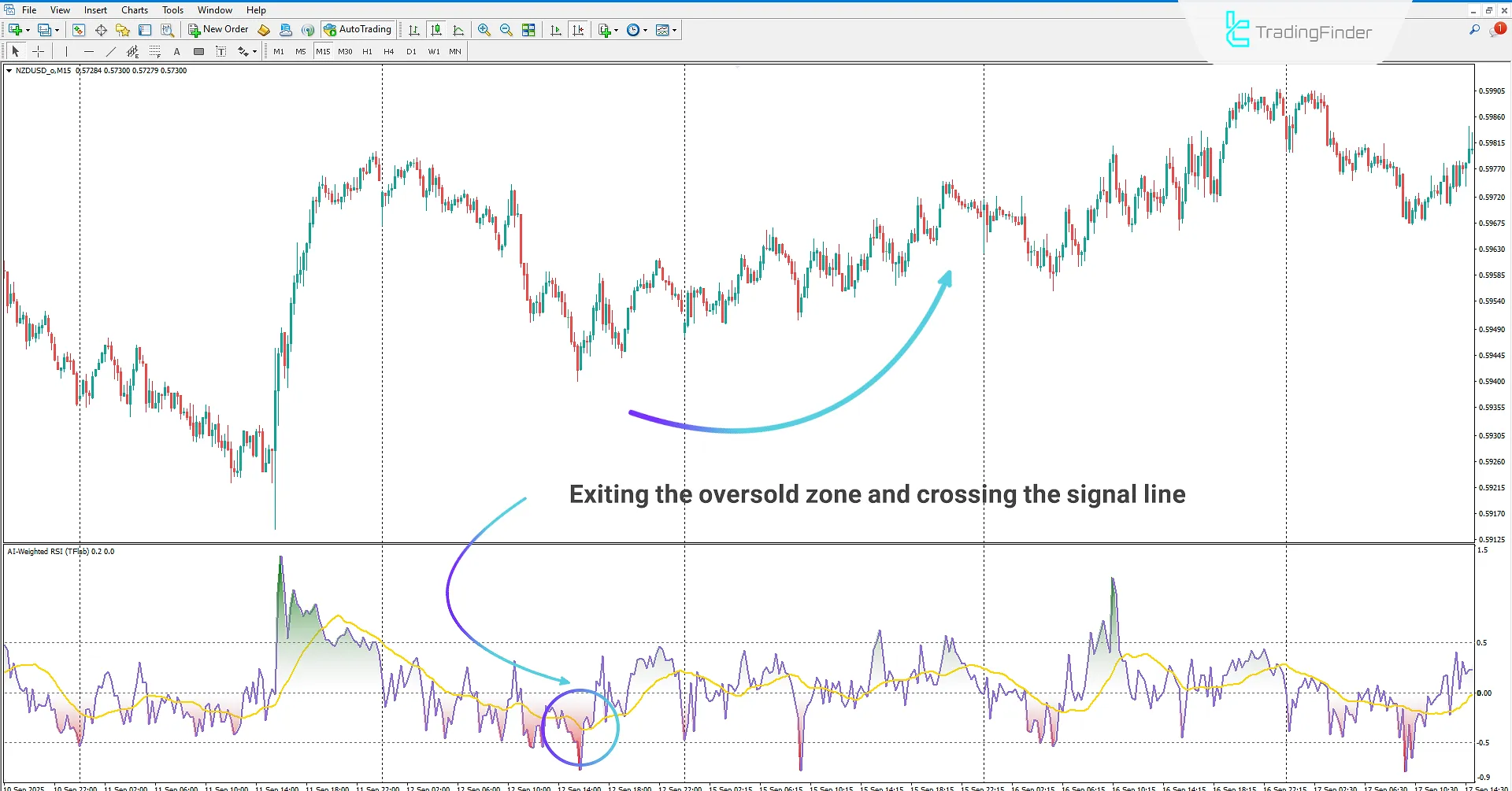Open the Charts menu
1512x791 pixels.
[134, 9]
